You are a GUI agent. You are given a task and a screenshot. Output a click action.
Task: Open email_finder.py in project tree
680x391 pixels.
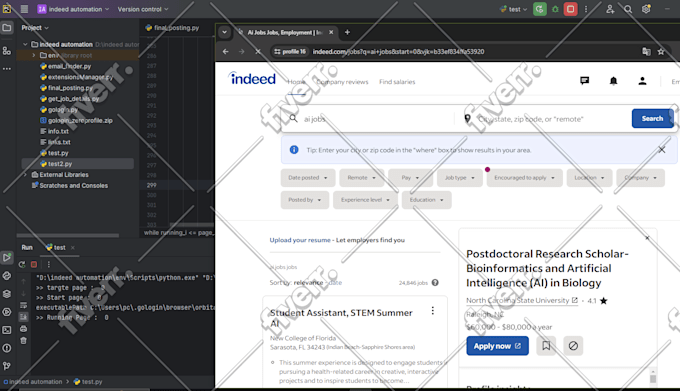point(69,66)
